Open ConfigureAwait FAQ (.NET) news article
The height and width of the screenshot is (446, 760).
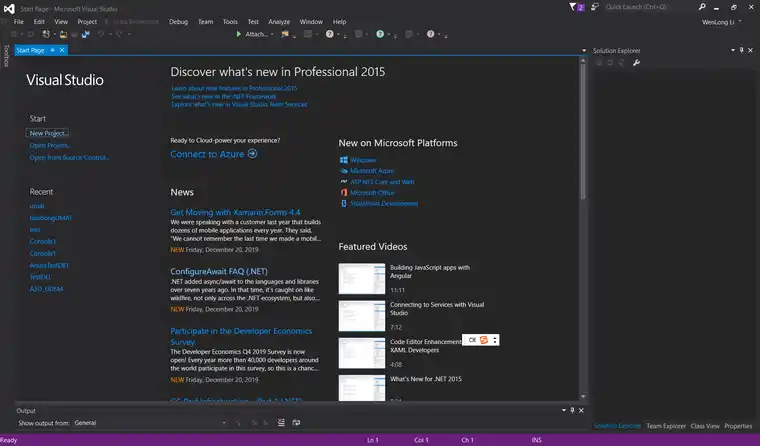[219, 271]
